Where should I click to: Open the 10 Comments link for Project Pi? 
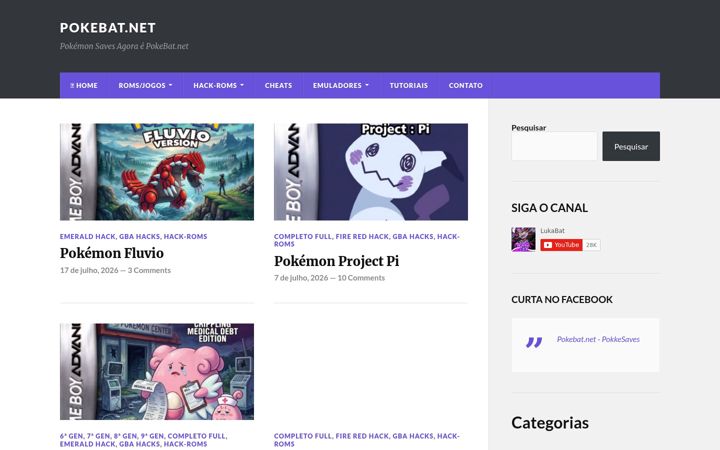[x=361, y=278]
